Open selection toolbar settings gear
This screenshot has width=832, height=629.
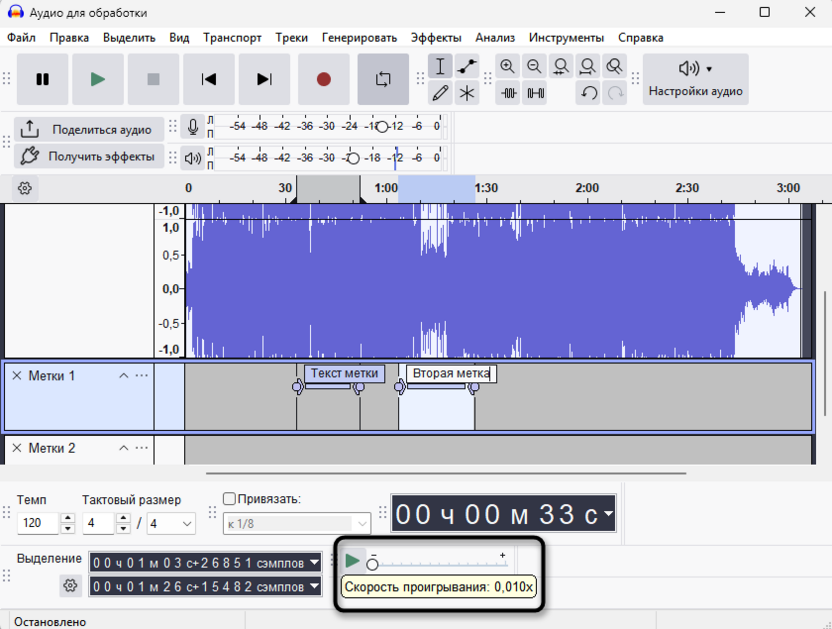[70, 585]
